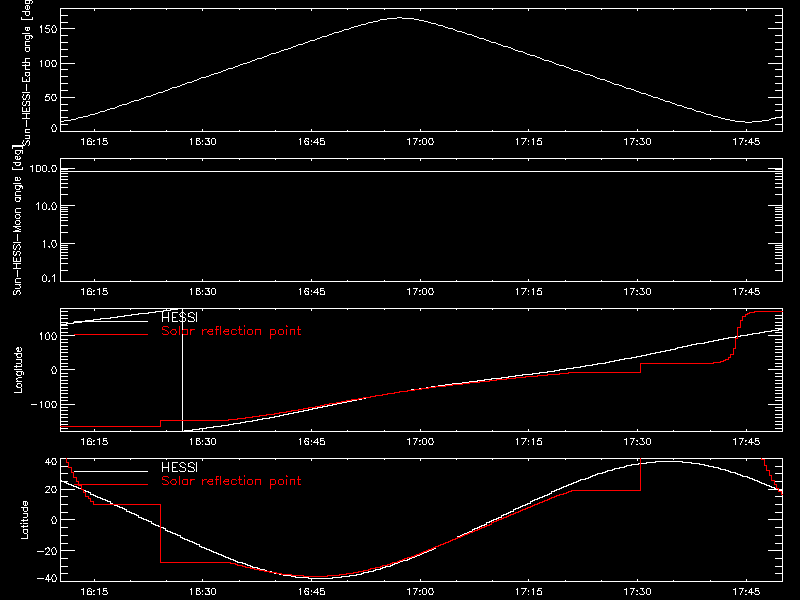Click 17:15 time label under Moon angle plot

coord(529,292)
